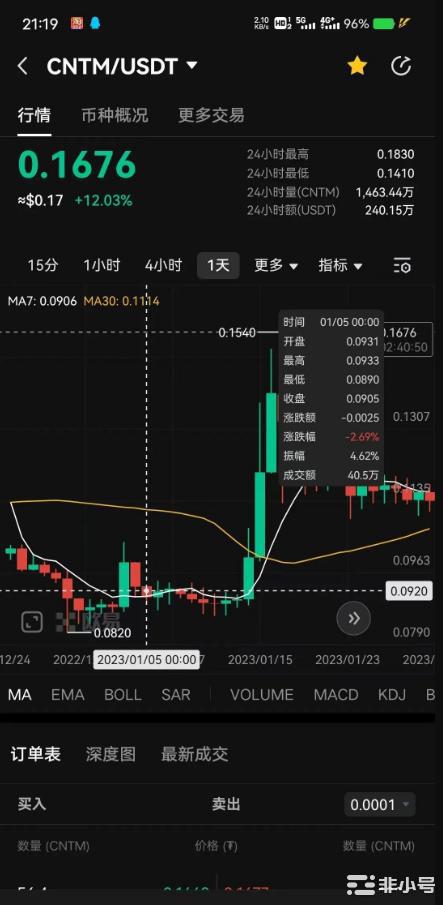Tap the QQ penguin notification icon

(x=95, y=24)
